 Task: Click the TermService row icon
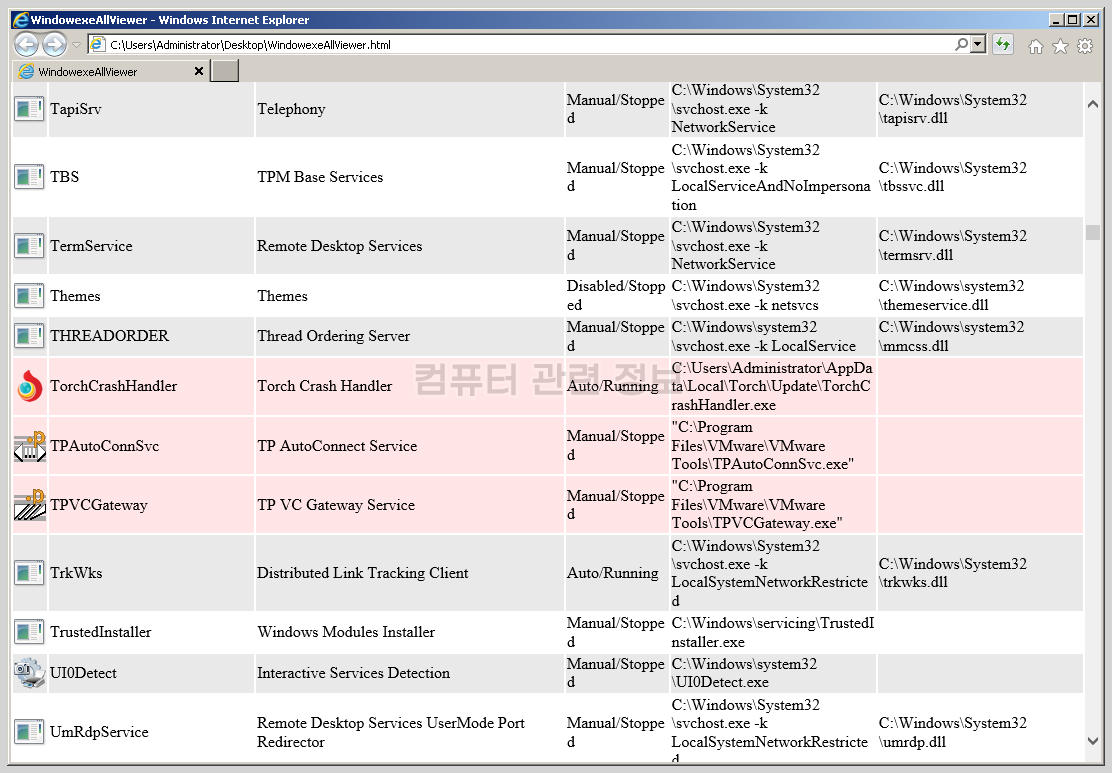pos(29,245)
